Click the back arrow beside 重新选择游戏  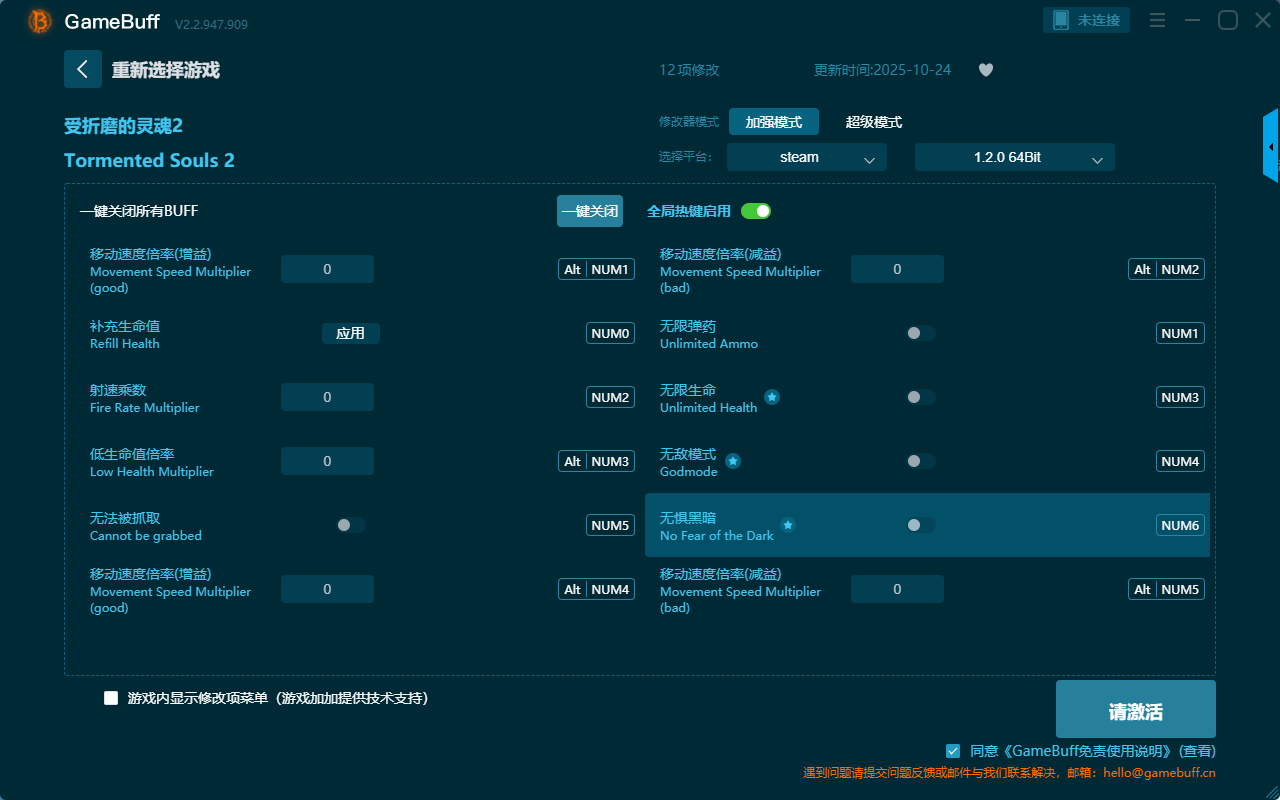83,69
